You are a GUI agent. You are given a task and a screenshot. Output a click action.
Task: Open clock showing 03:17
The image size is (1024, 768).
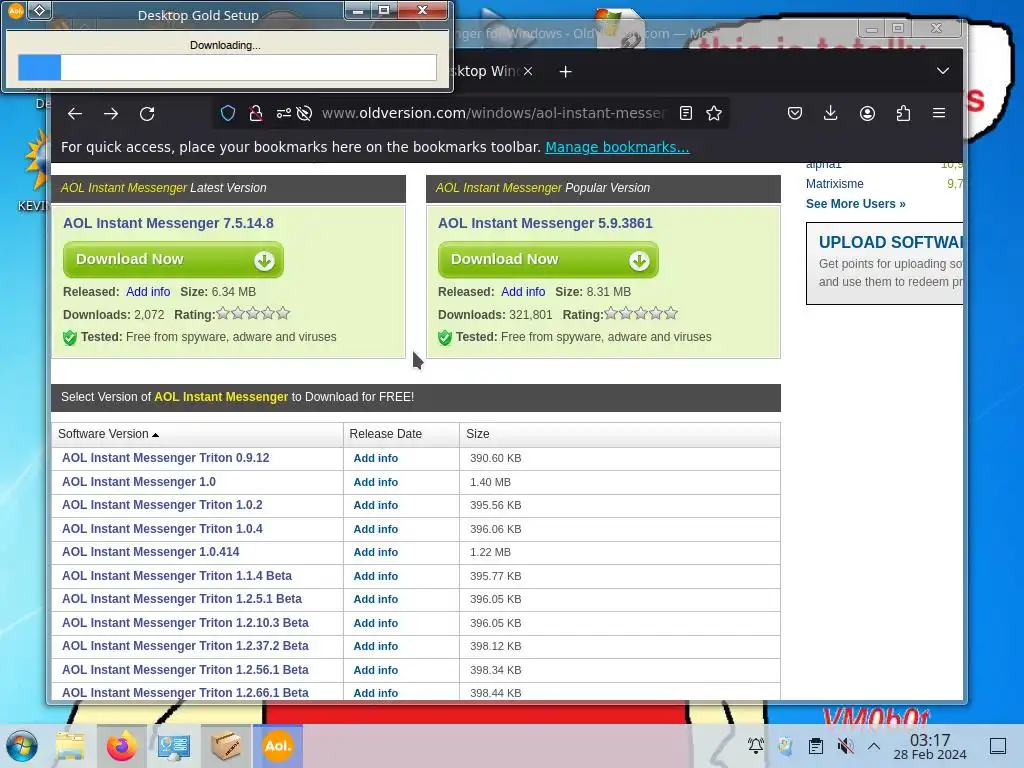(930, 746)
